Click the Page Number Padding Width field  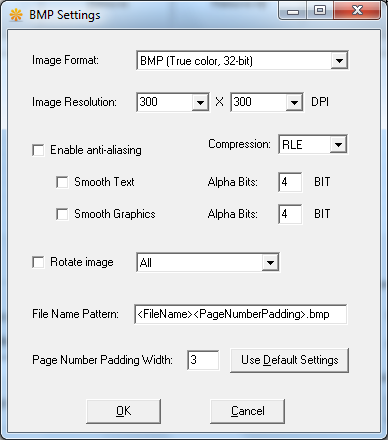coord(203,360)
